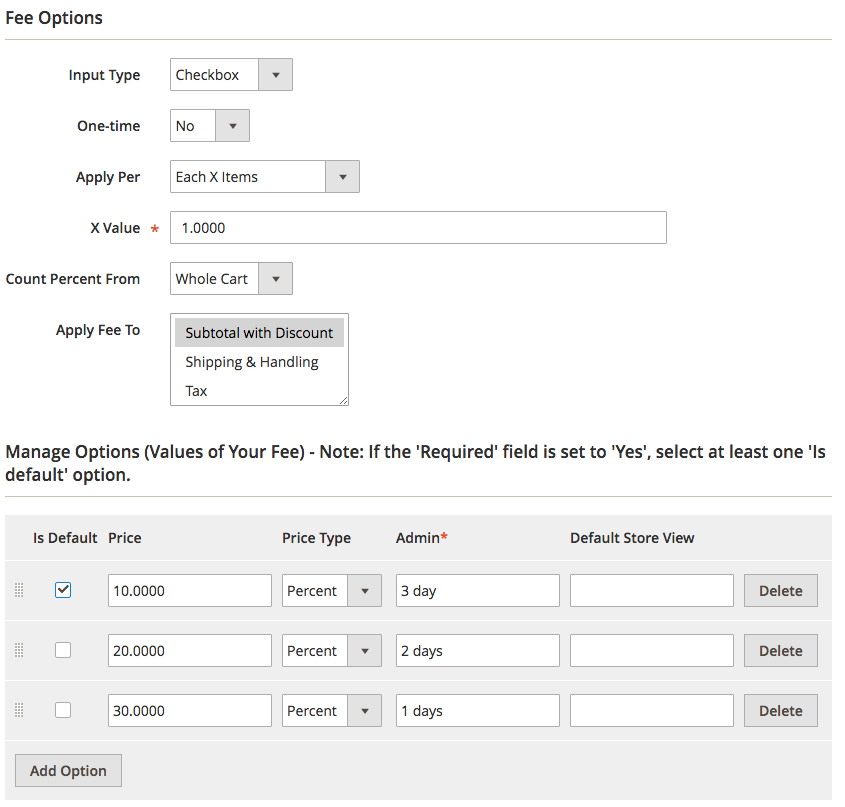Click the Admin field containing 3 day
Image resolution: width=845 pixels, height=807 pixels.
(478, 590)
